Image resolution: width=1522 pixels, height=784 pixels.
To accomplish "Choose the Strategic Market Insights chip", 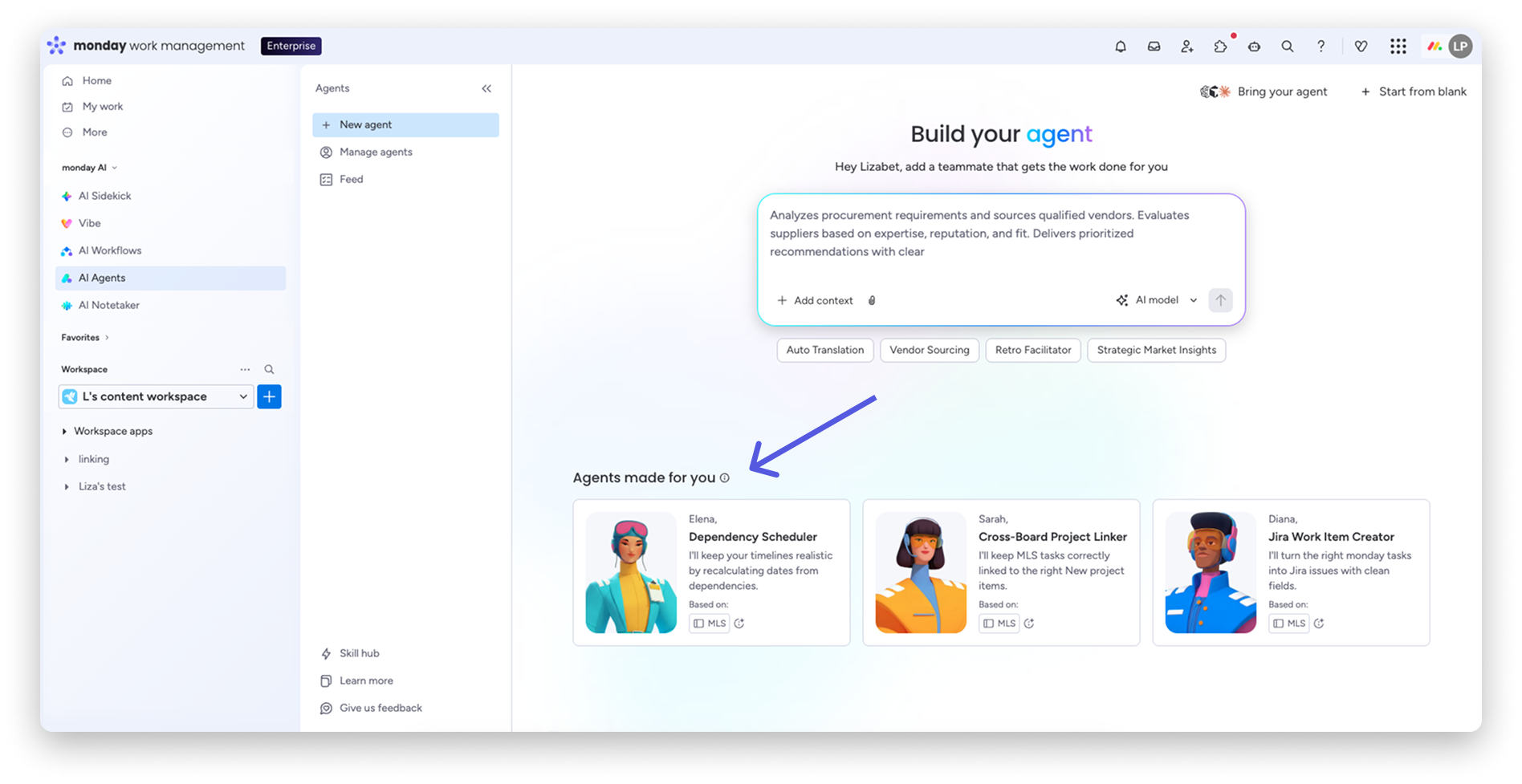I will coord(1156,350).
